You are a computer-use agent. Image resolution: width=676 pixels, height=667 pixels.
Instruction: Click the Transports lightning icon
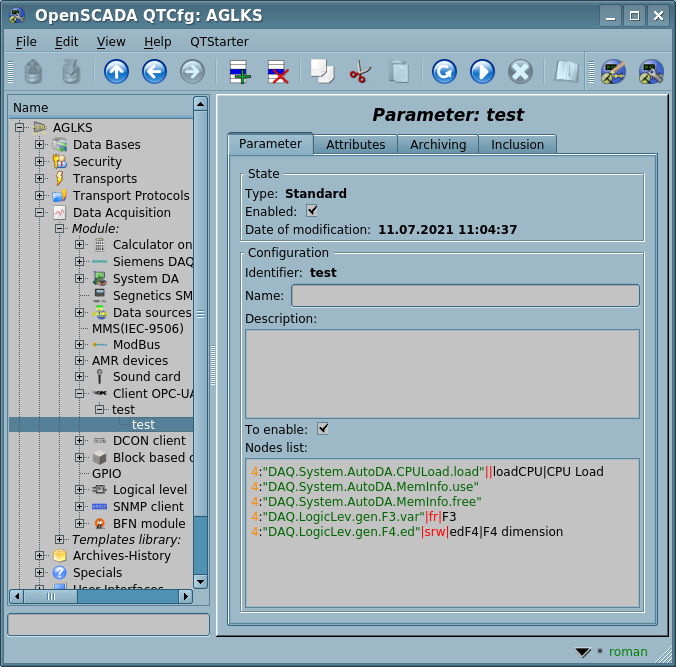point(59,178)
